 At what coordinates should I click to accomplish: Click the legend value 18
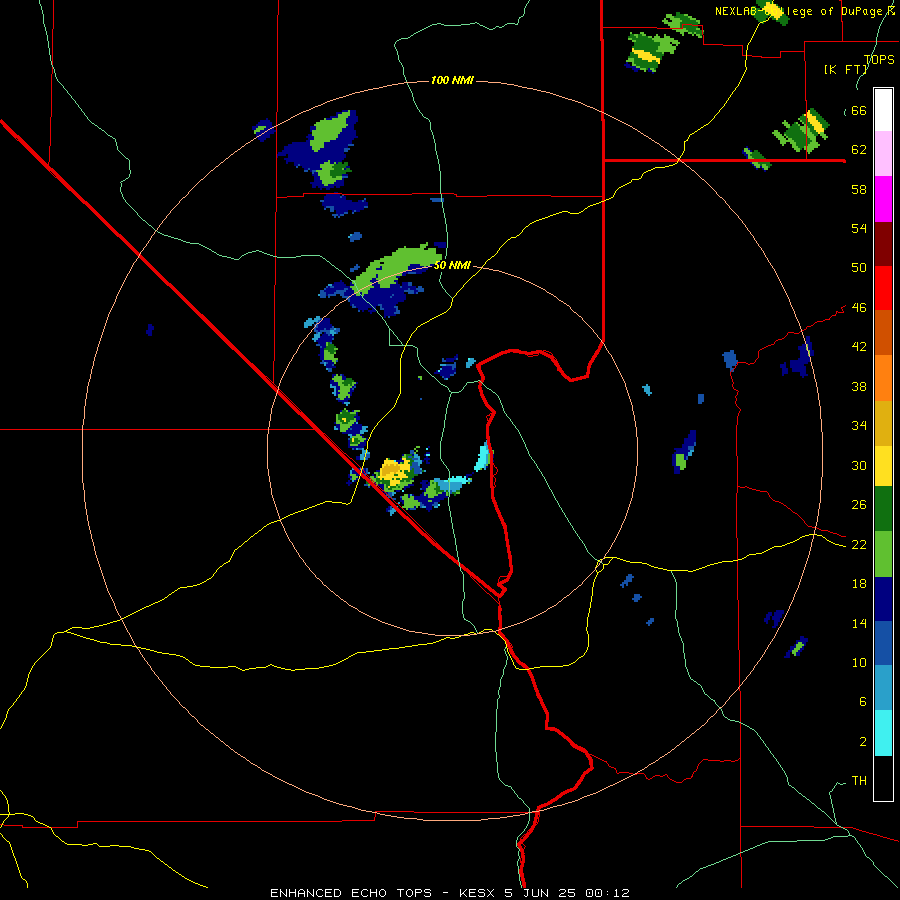click(859, 584)
